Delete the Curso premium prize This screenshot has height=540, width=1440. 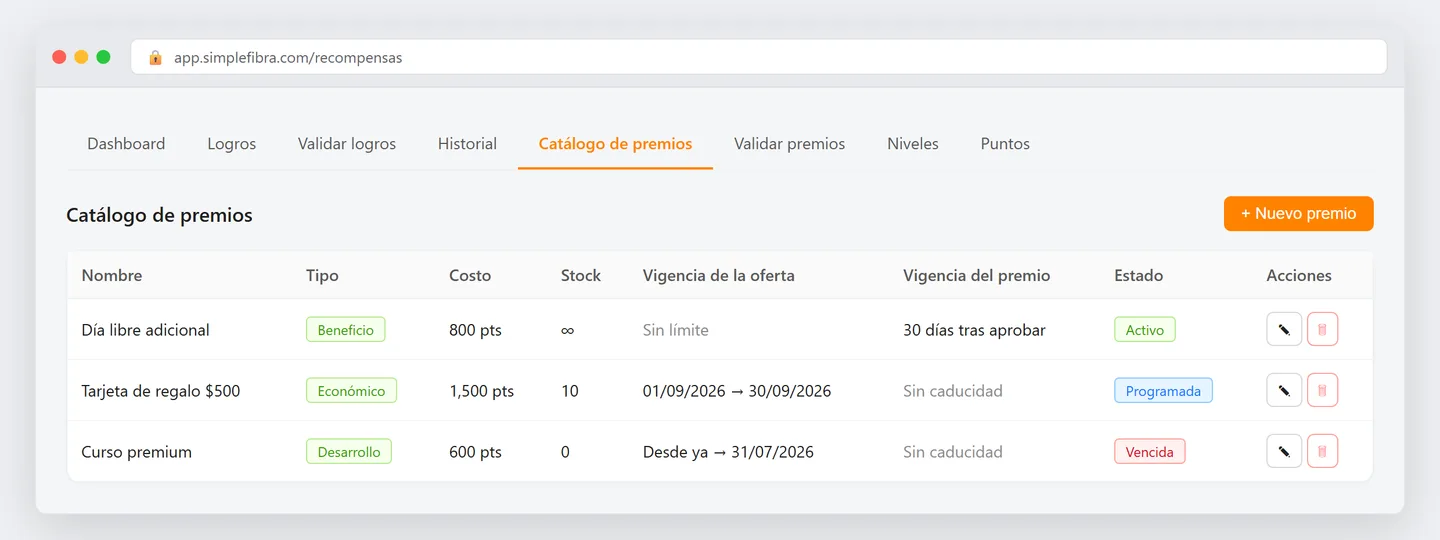pyautogui.click(x=1322, y=451)
